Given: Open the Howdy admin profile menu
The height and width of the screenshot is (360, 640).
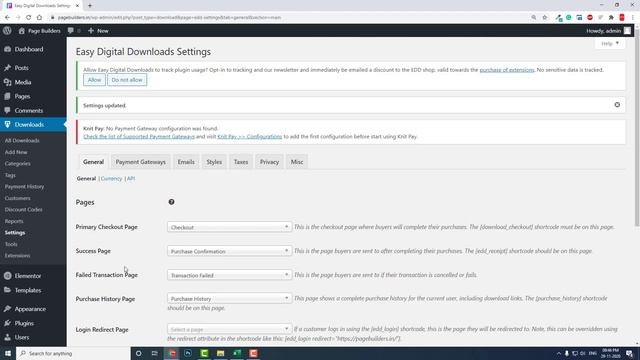Looking at the screenshot, I should tap(609, 31).
